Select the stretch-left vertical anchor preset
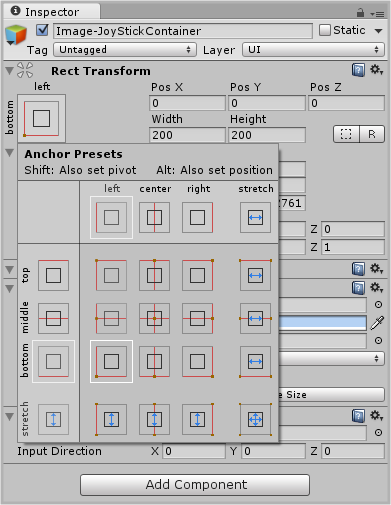The image size is (391, 505). pyautogui.click(x=111, y=419)
